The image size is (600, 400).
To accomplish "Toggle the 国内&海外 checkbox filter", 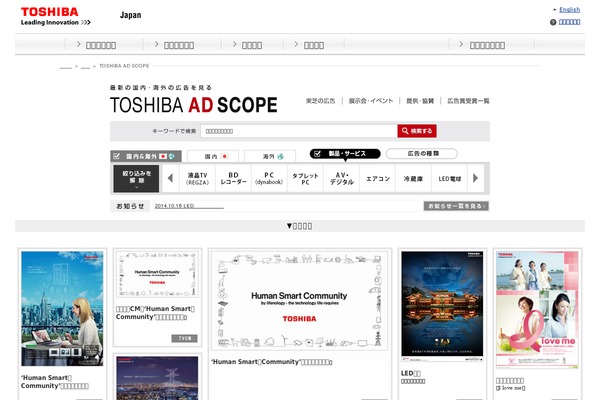I will click(146, 156).
